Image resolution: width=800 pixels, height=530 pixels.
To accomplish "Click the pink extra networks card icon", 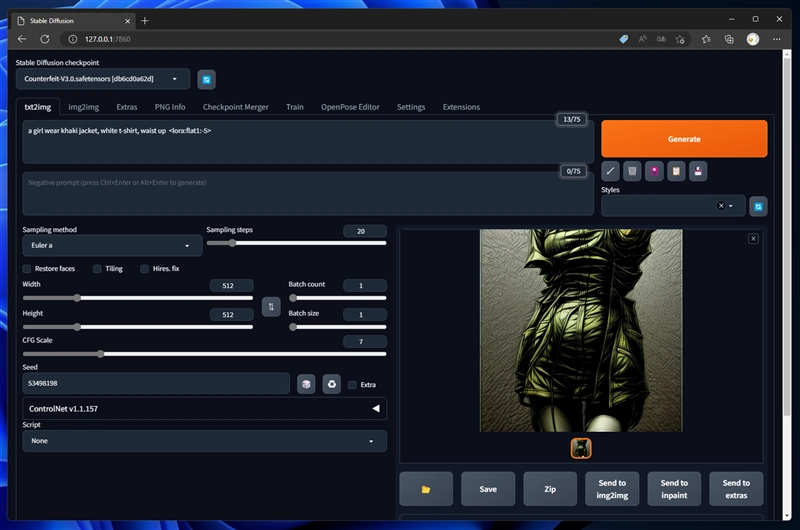I will click(654, 171).
